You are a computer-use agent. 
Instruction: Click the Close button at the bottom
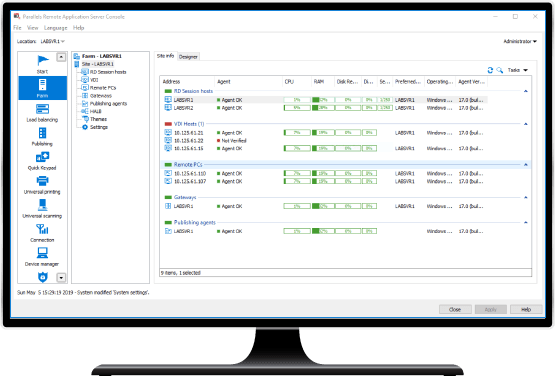click(455, 309)
